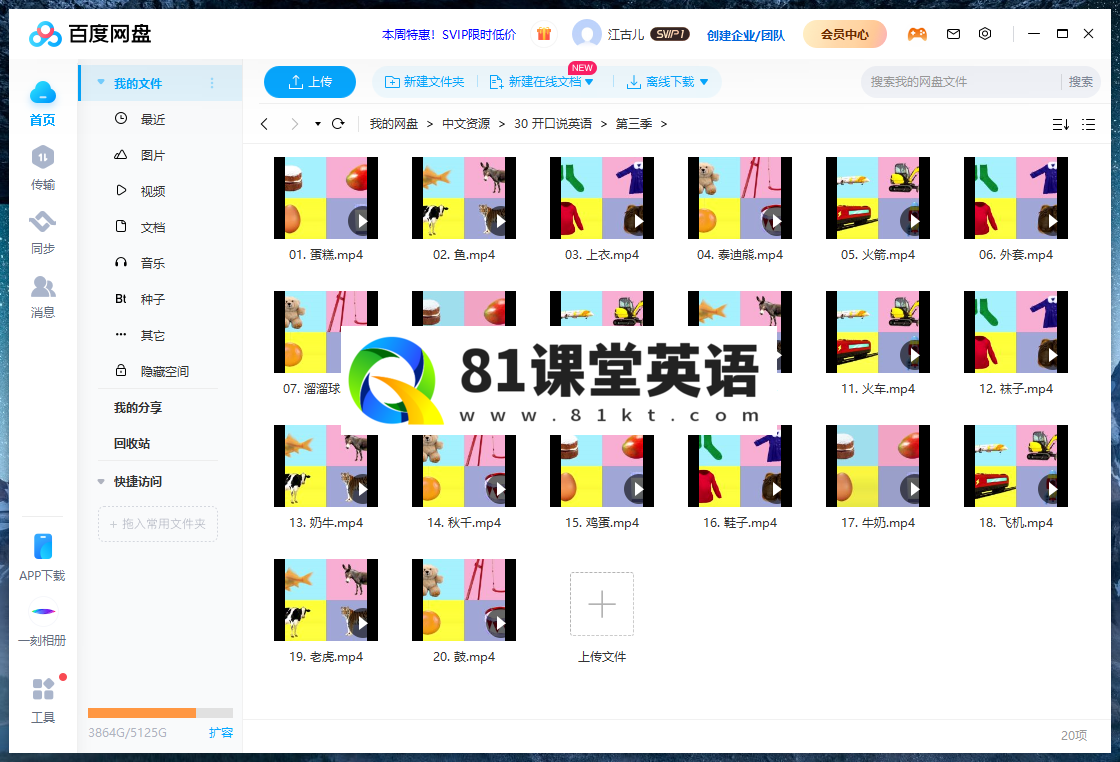Open 会员中心 member center

click(x=845, y=34)
